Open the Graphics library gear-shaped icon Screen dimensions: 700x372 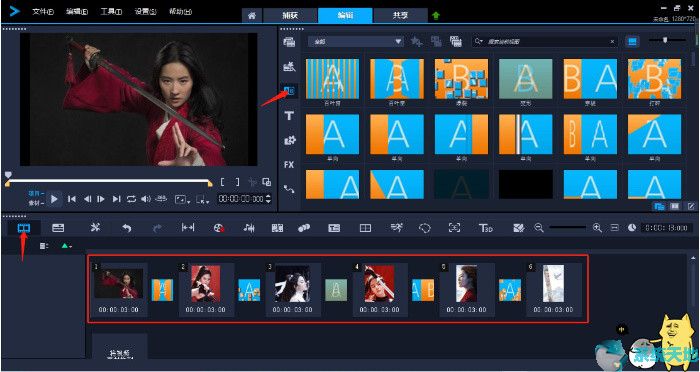(x=289, y=140)
